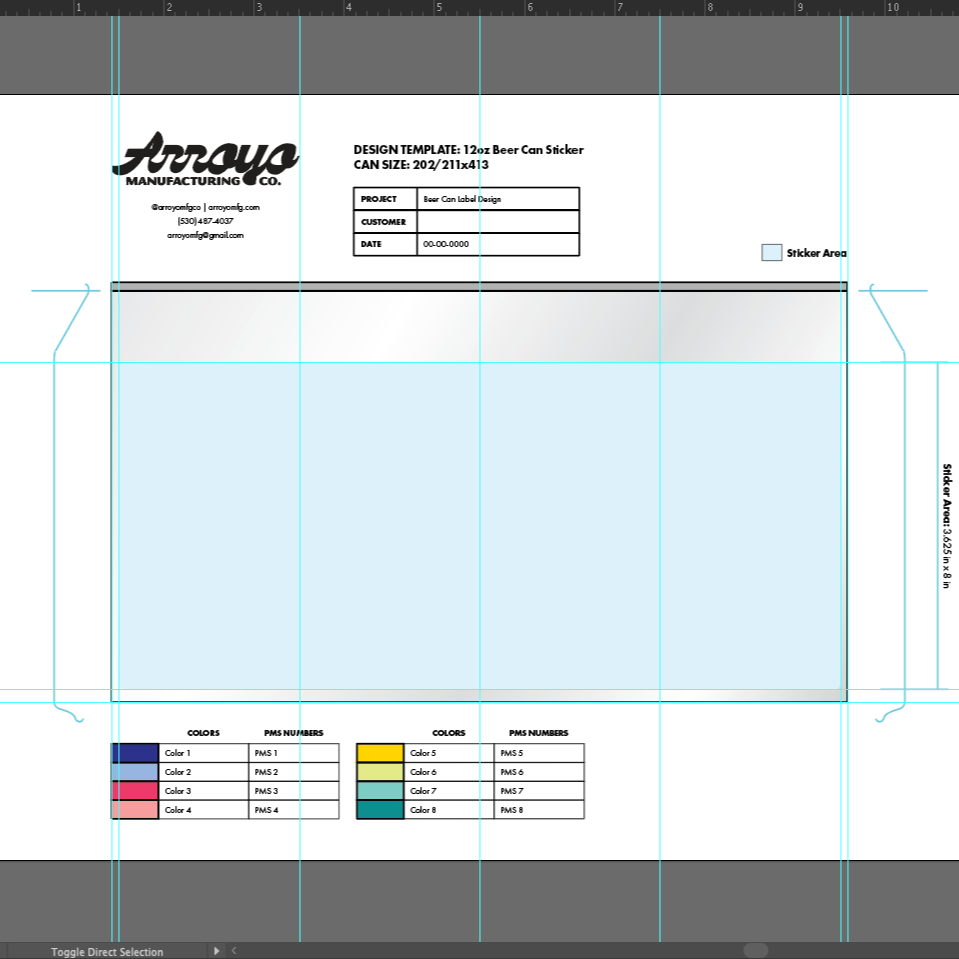The height and width of the screenshot is (959, 959).
Task: Click the 00-00-0000 date field
Action: [497, 244]
